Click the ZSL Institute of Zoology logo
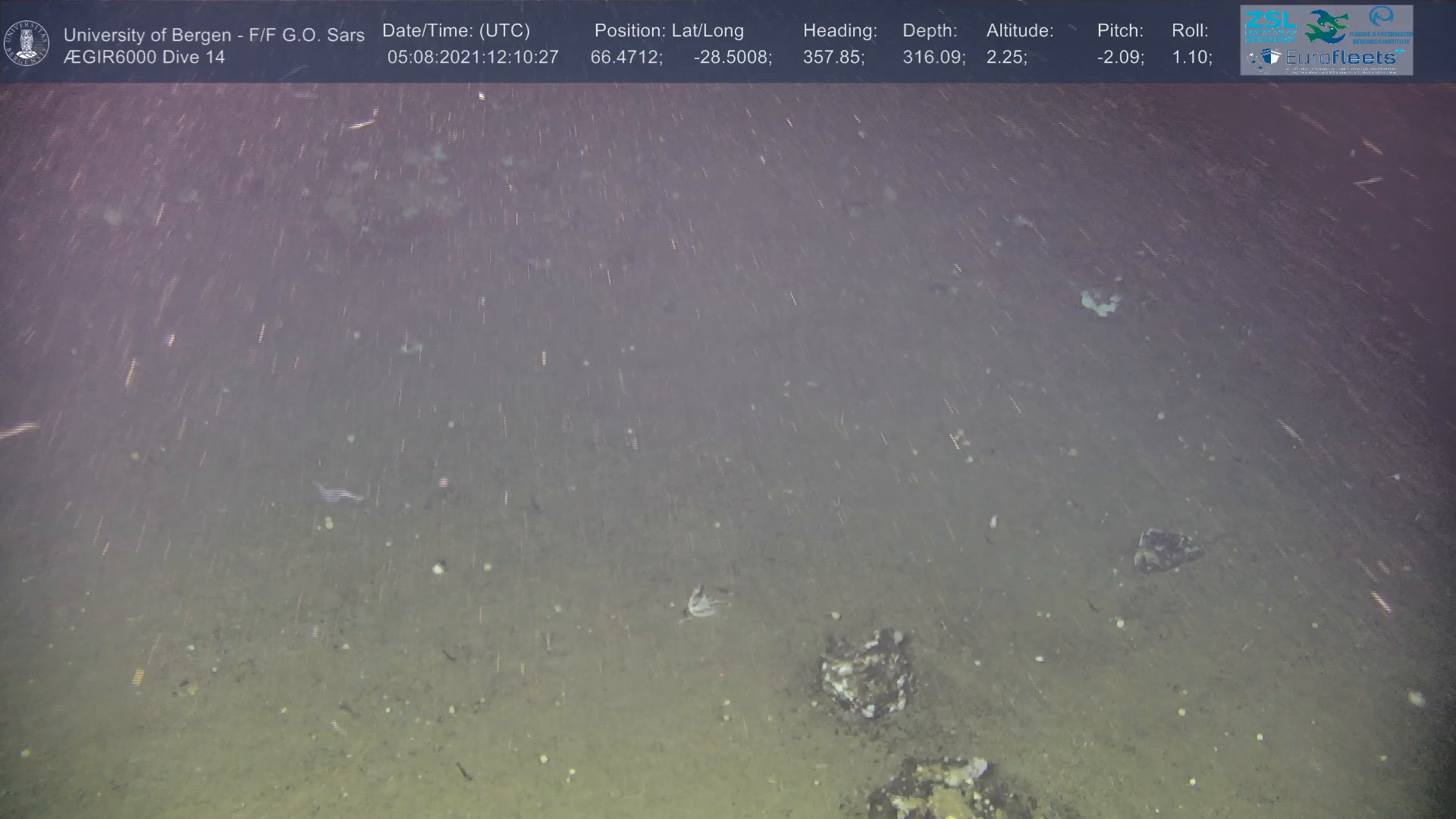The height and width of the screenshot is (819, 1456). point(1270,26)
